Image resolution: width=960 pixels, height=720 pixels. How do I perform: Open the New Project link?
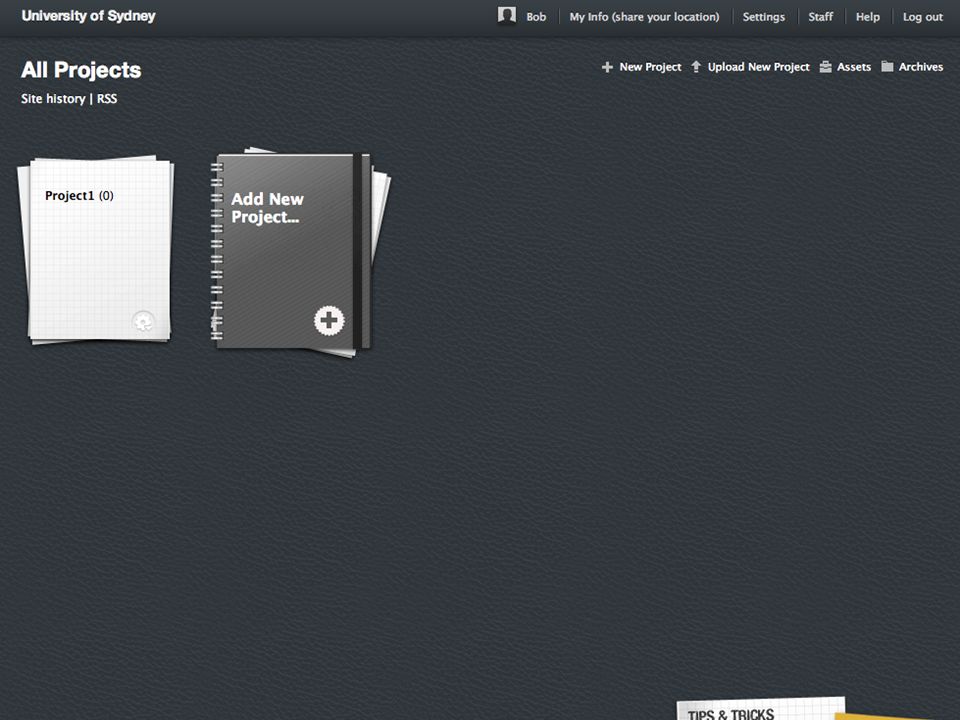click(650, 67)
